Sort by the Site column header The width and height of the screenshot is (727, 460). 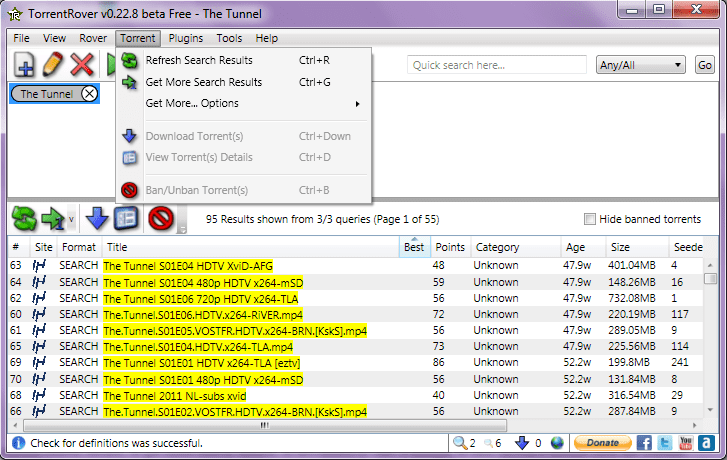click(44, 247)
